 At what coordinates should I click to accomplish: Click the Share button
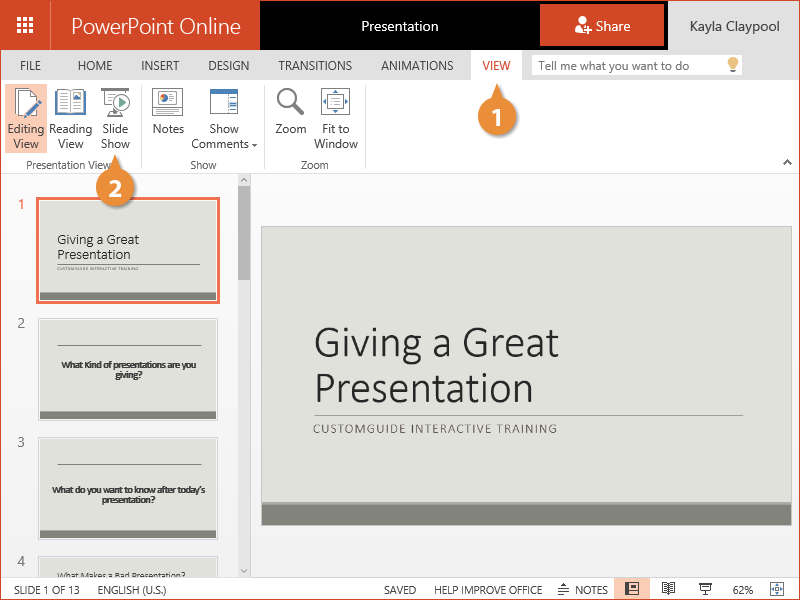point(602,26)
